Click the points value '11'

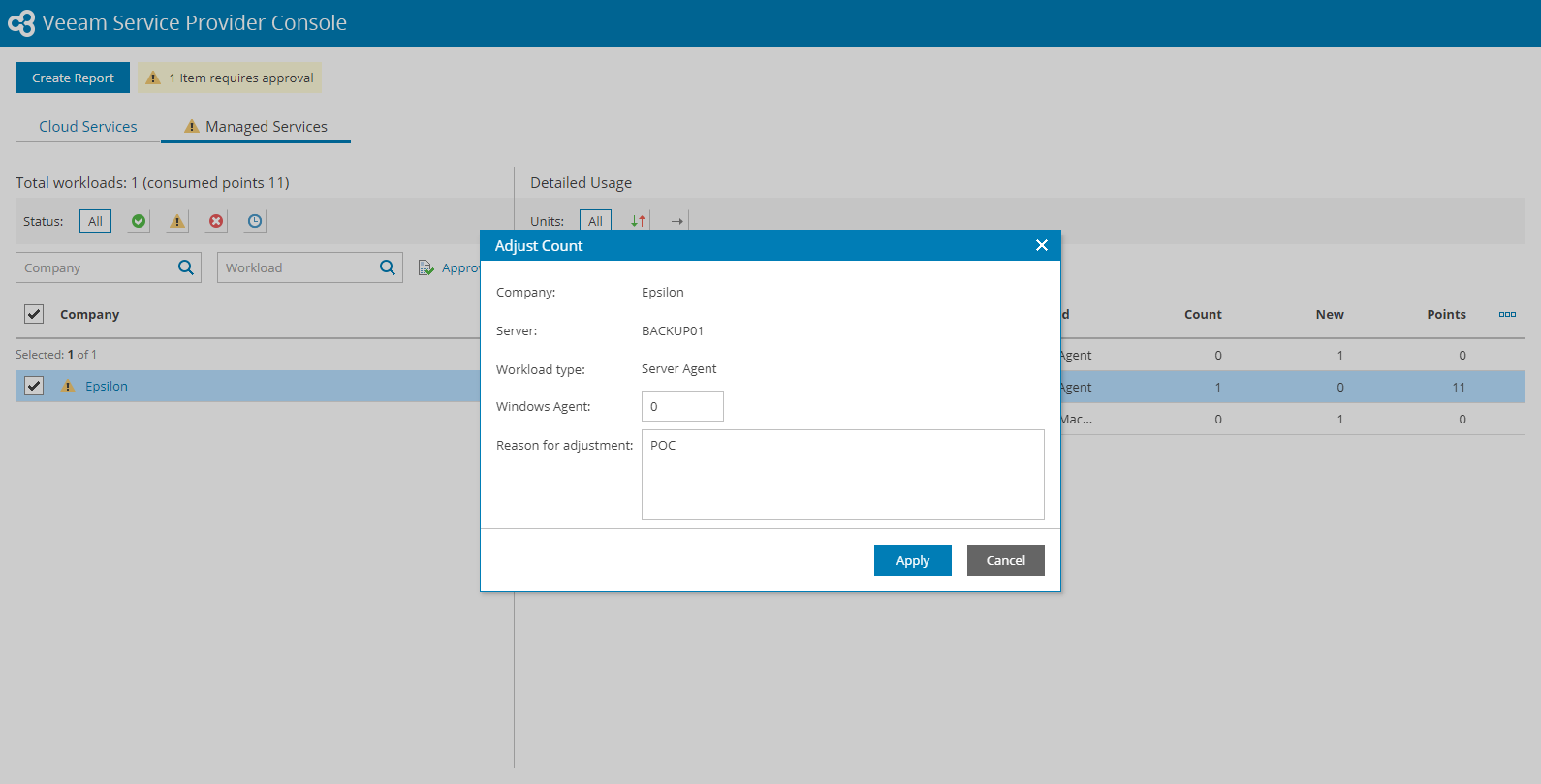[x=1459, y=387]
